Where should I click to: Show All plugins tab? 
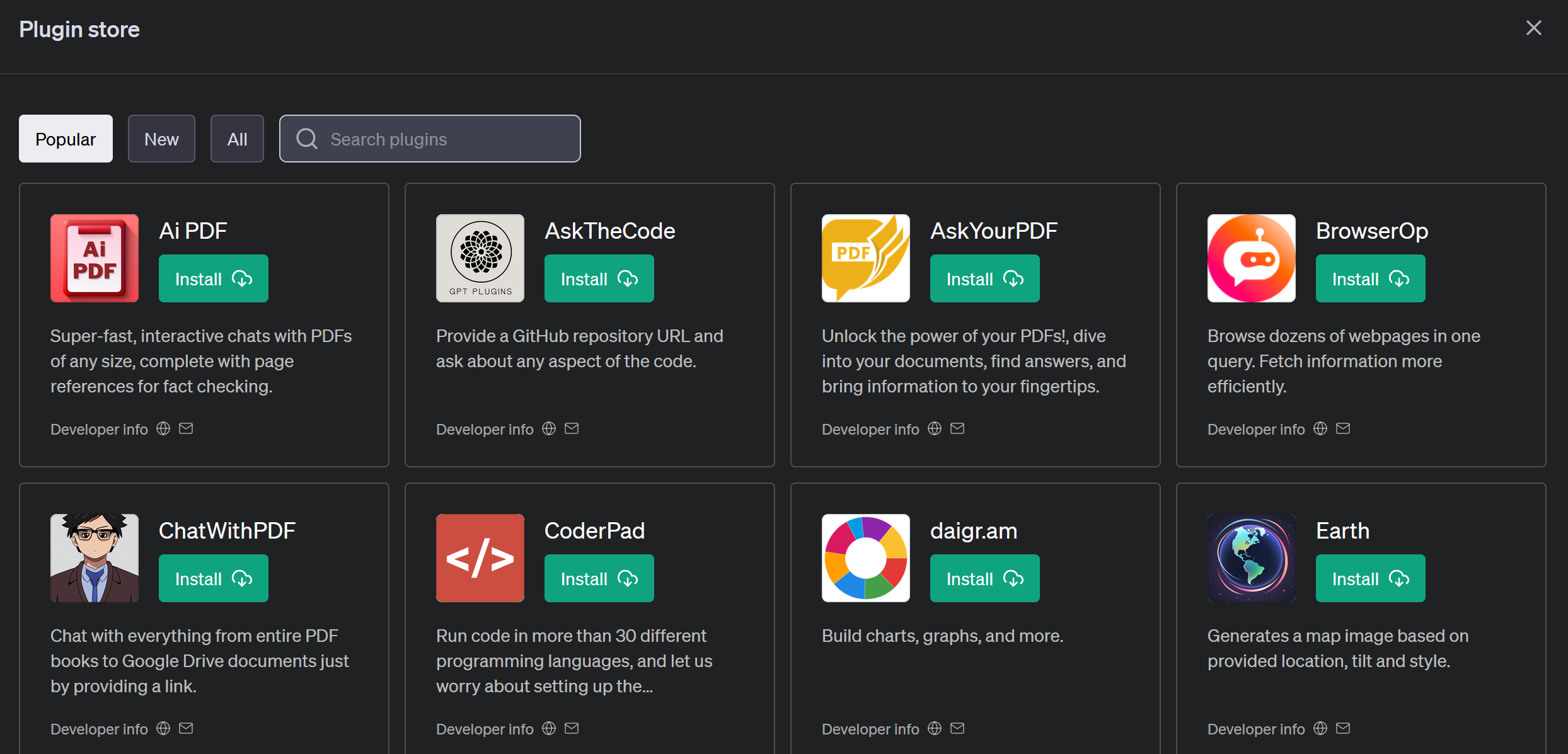point(237,139)
